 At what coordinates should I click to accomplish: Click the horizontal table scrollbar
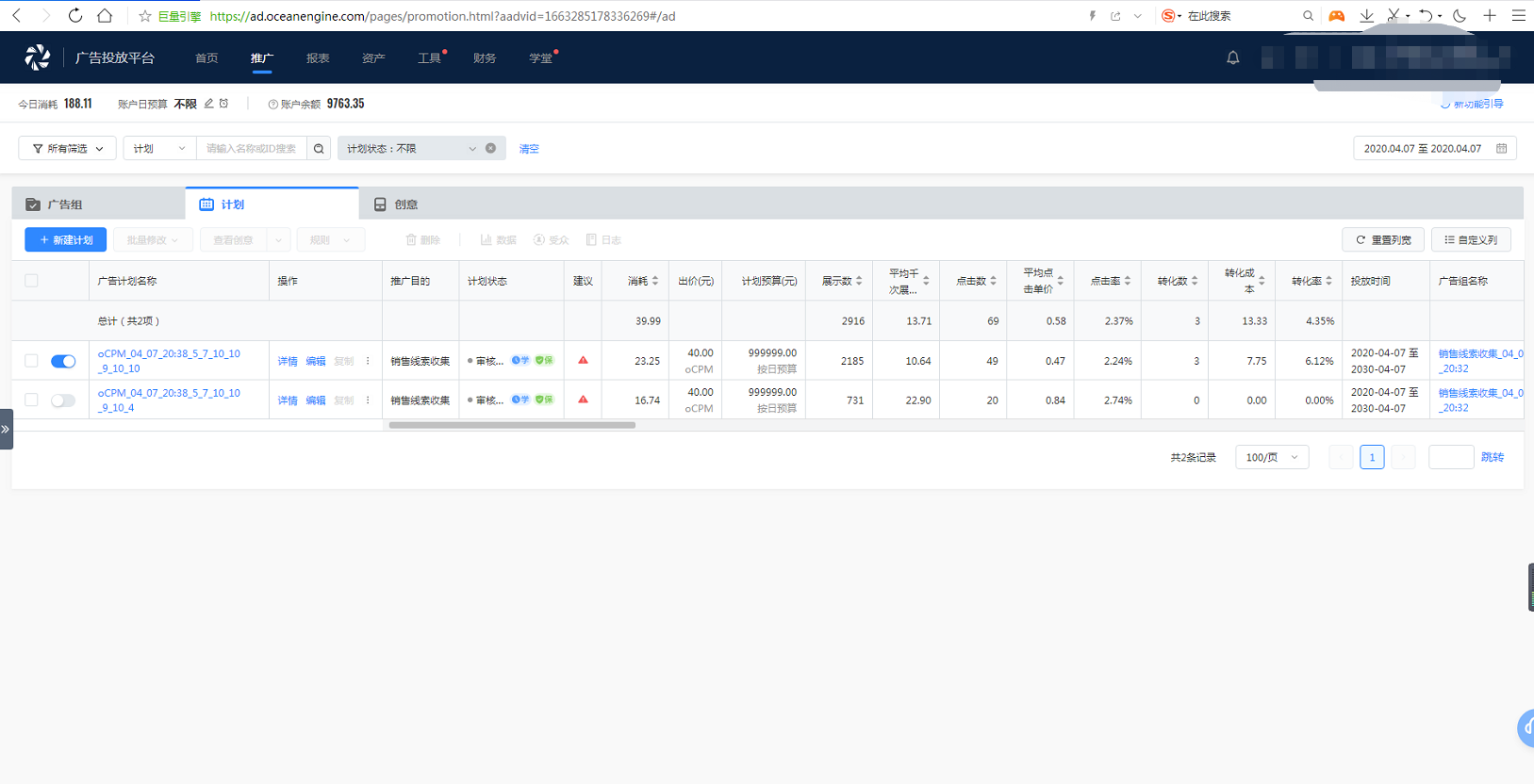(512, 425)
